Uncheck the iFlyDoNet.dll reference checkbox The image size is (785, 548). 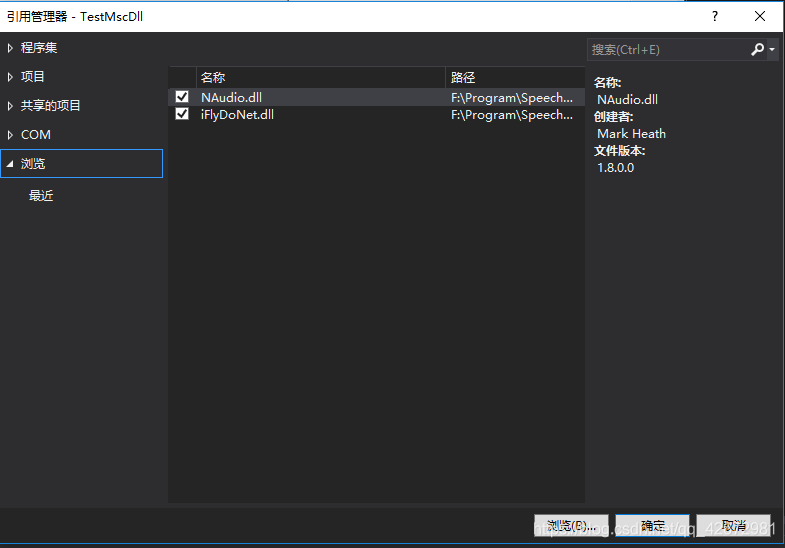pyautogui.click(x=182, y=114)
